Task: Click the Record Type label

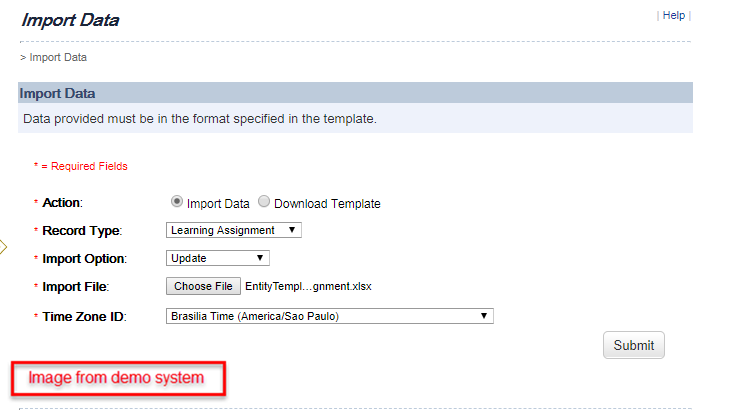Action: click(x=82, y=231)
